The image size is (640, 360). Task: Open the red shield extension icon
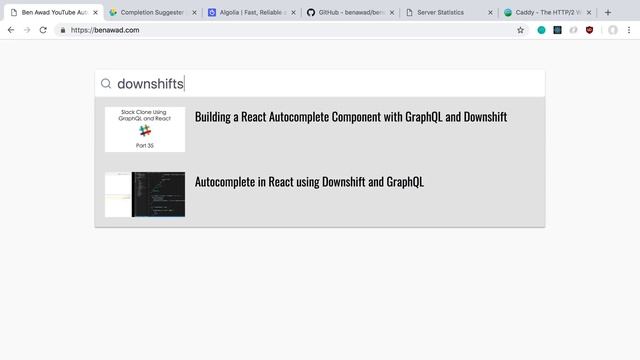(589, 30)
